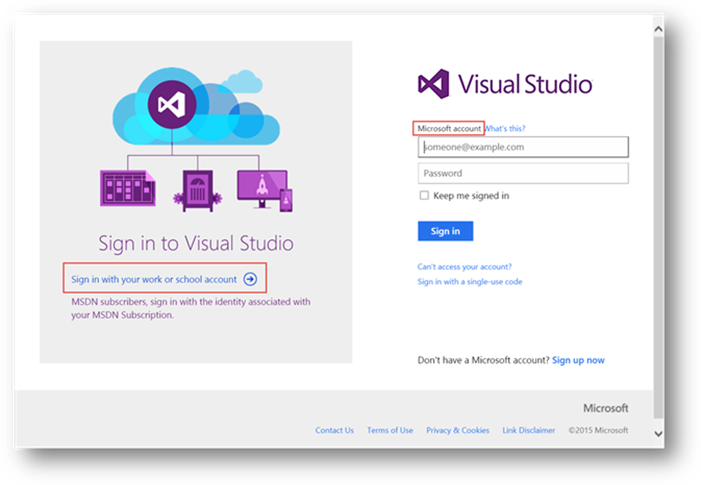Click the circled arrow next to work account
701x485 pixels.
(250, 279)
